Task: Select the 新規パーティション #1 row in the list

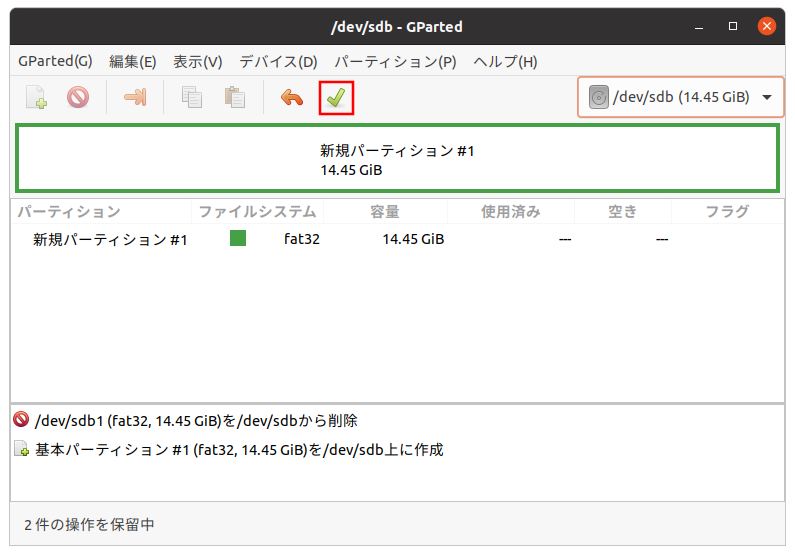Action: coord(110,240)
